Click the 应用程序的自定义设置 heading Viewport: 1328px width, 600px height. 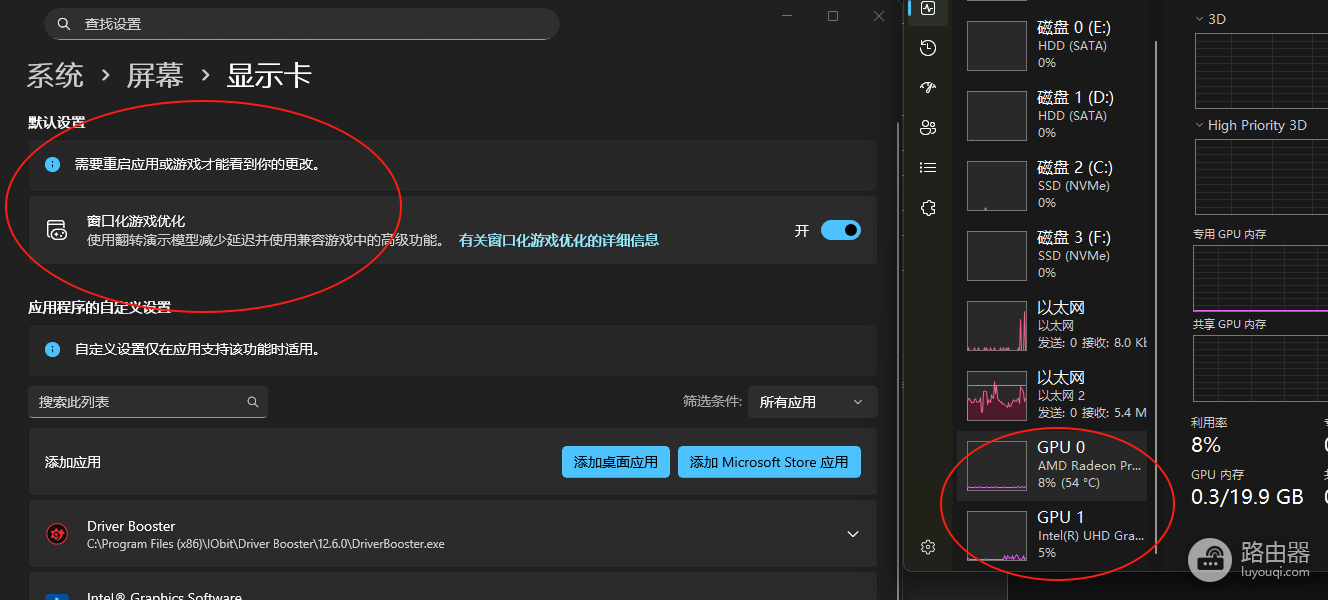coord(100,307)
